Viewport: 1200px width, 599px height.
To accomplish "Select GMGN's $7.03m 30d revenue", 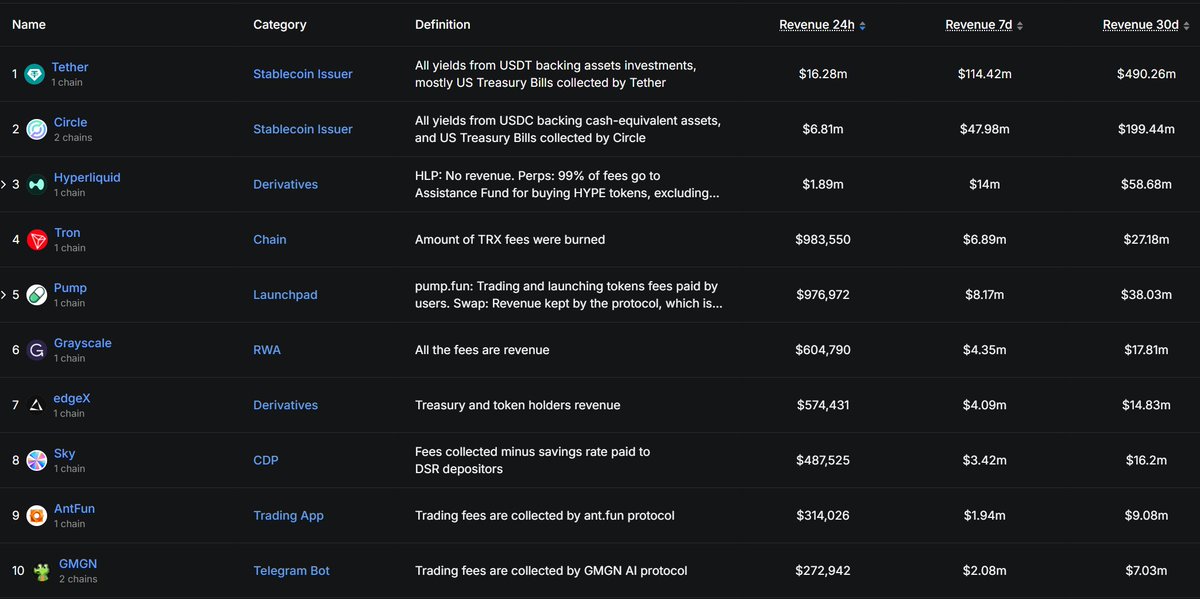I will coord(1146,571).
